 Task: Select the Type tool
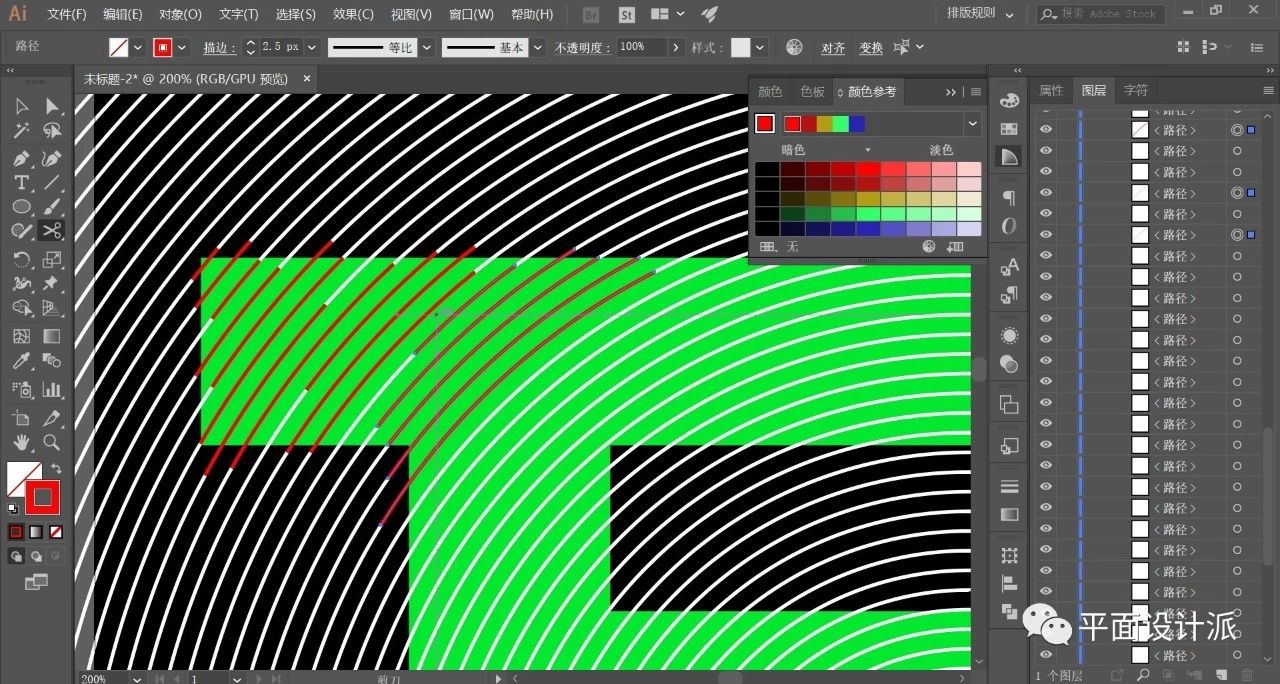[x=22, y=183]
